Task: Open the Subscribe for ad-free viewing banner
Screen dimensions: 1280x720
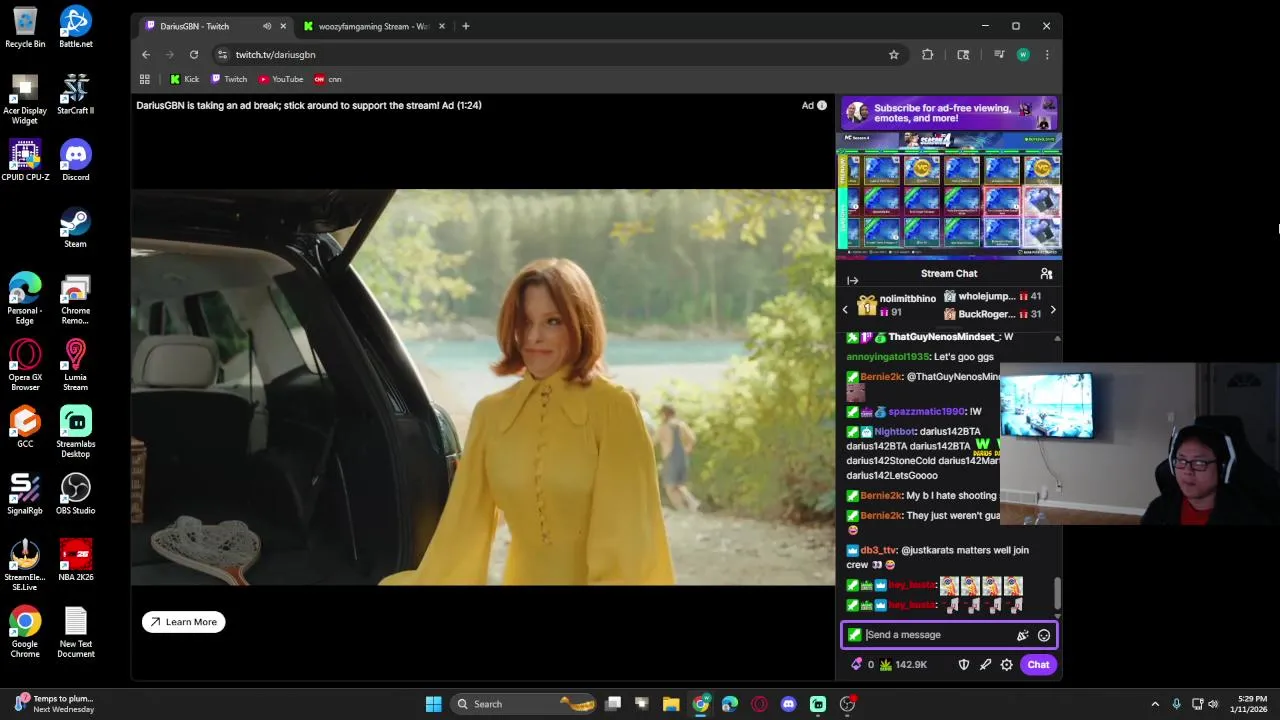Action: tap(949, 113)
